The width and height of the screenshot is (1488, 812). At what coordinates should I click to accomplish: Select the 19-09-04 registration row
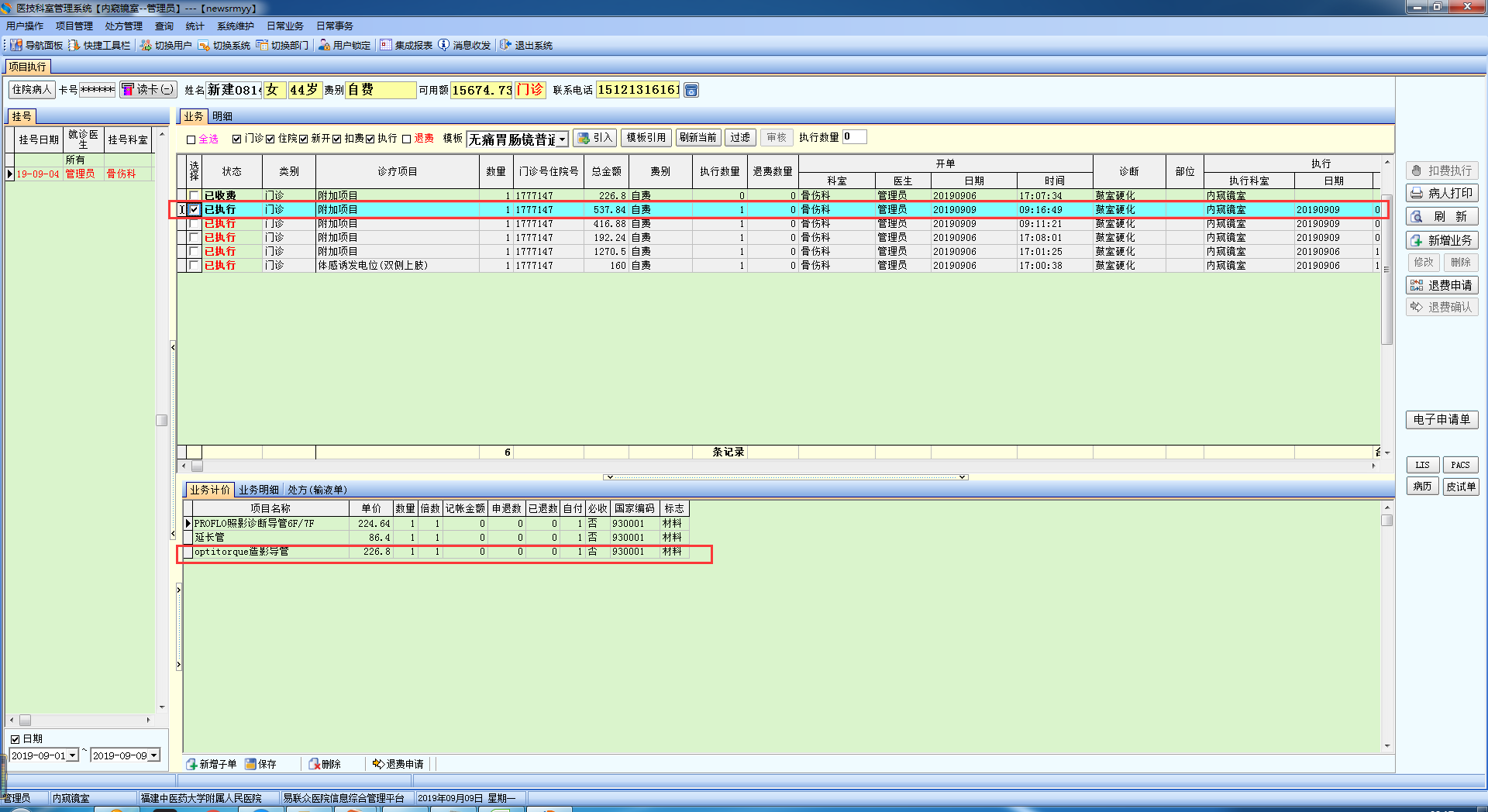coord(80,174)
